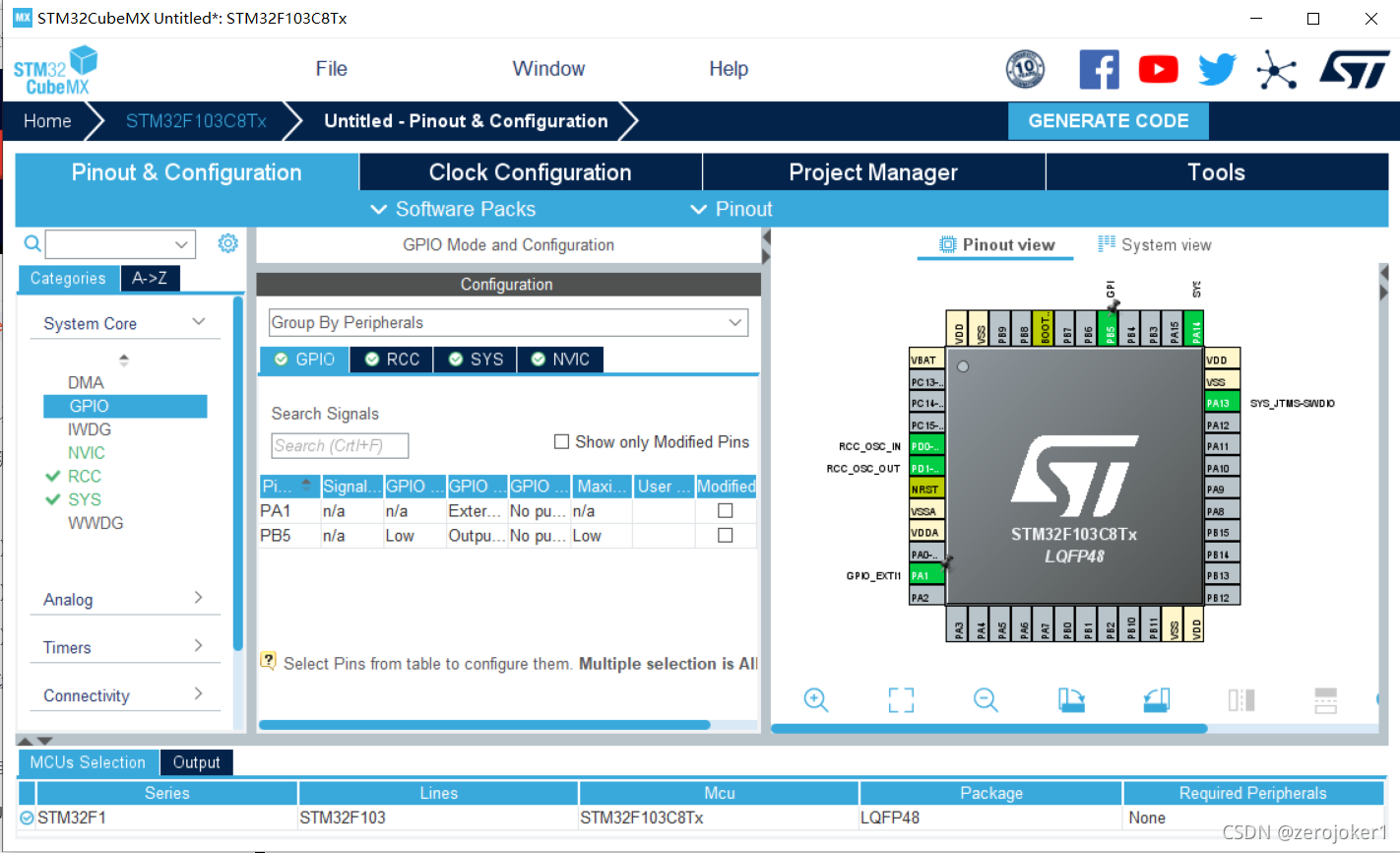Select IWDG in System Core list
Image resolution: width=1400 pixels, height=853 pixels.
pyautogui.click(x=90, y=429)
